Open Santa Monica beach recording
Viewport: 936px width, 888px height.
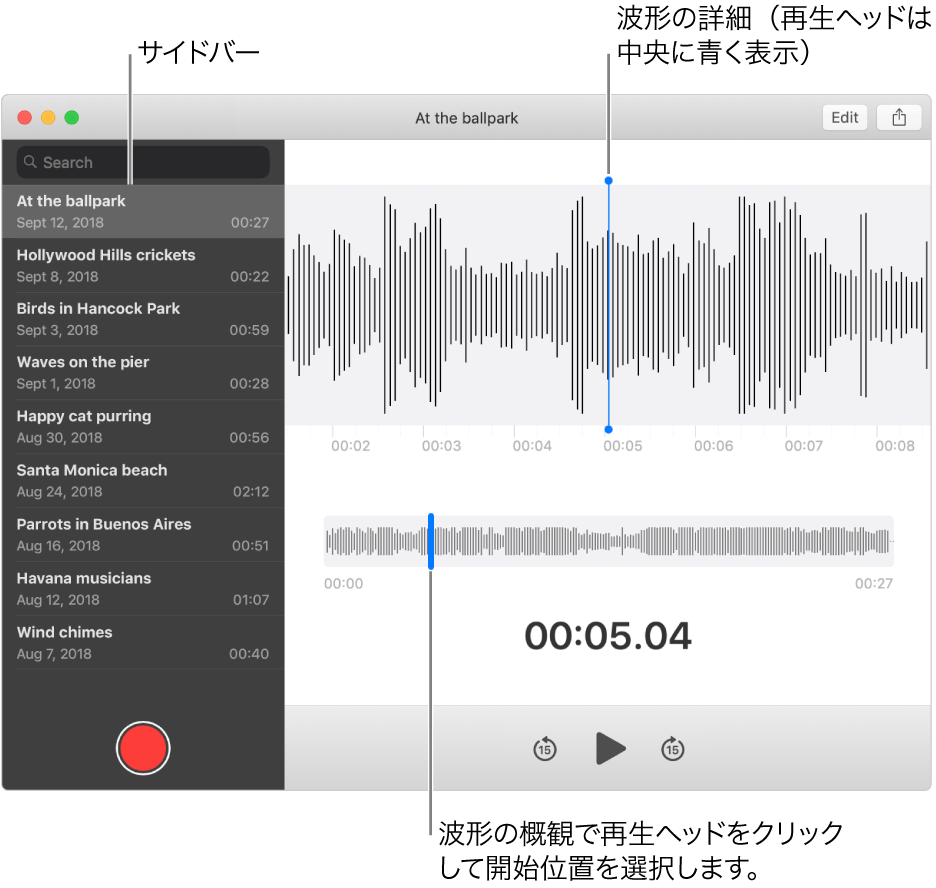(143, 481)
